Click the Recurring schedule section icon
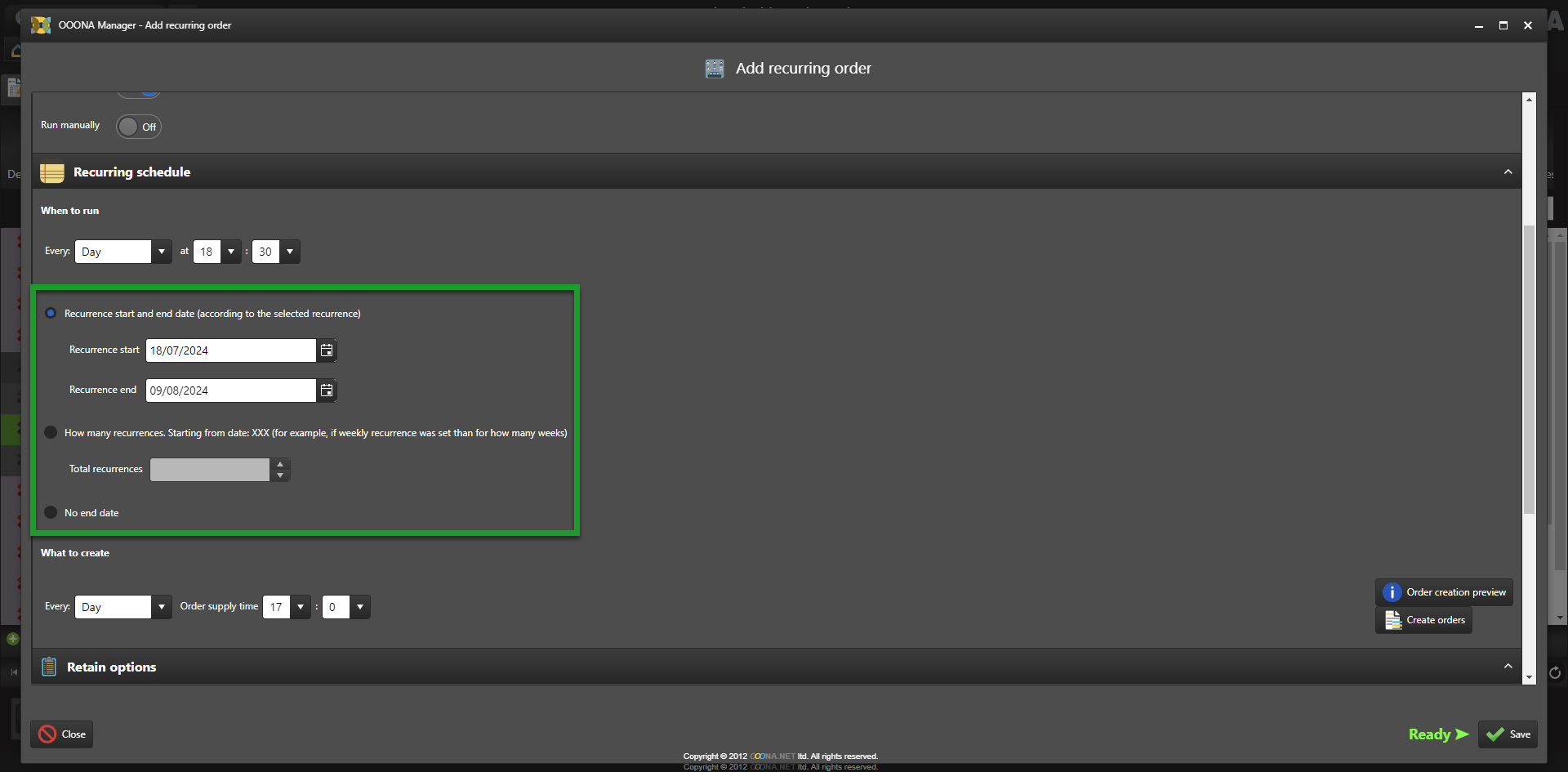Viewport: 1568px width, 772px height. coord(52,172)
